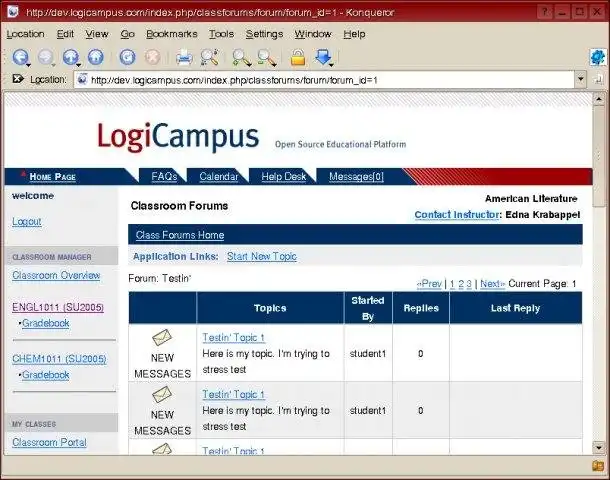The height and width of the screenshot is (480, 610).
Task: Click the zoom out magnifier icon
Action: pos(267,58)
